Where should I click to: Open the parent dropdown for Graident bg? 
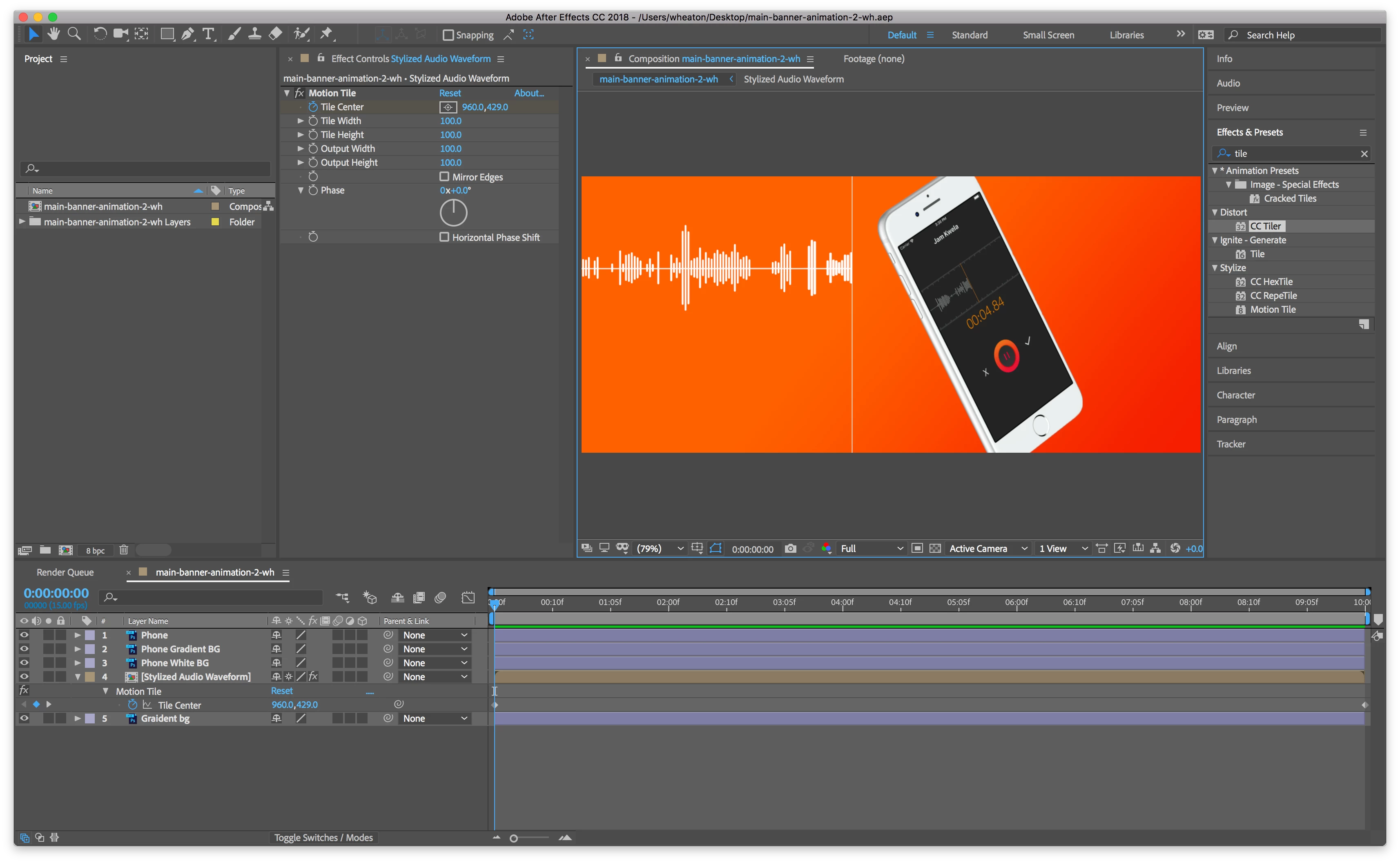click(435, 718)
